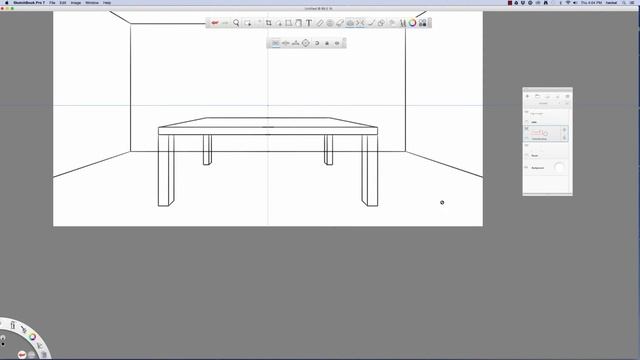Select the Crop tool
This screenshot has height=360, width=640.
(x=269, y=23)
